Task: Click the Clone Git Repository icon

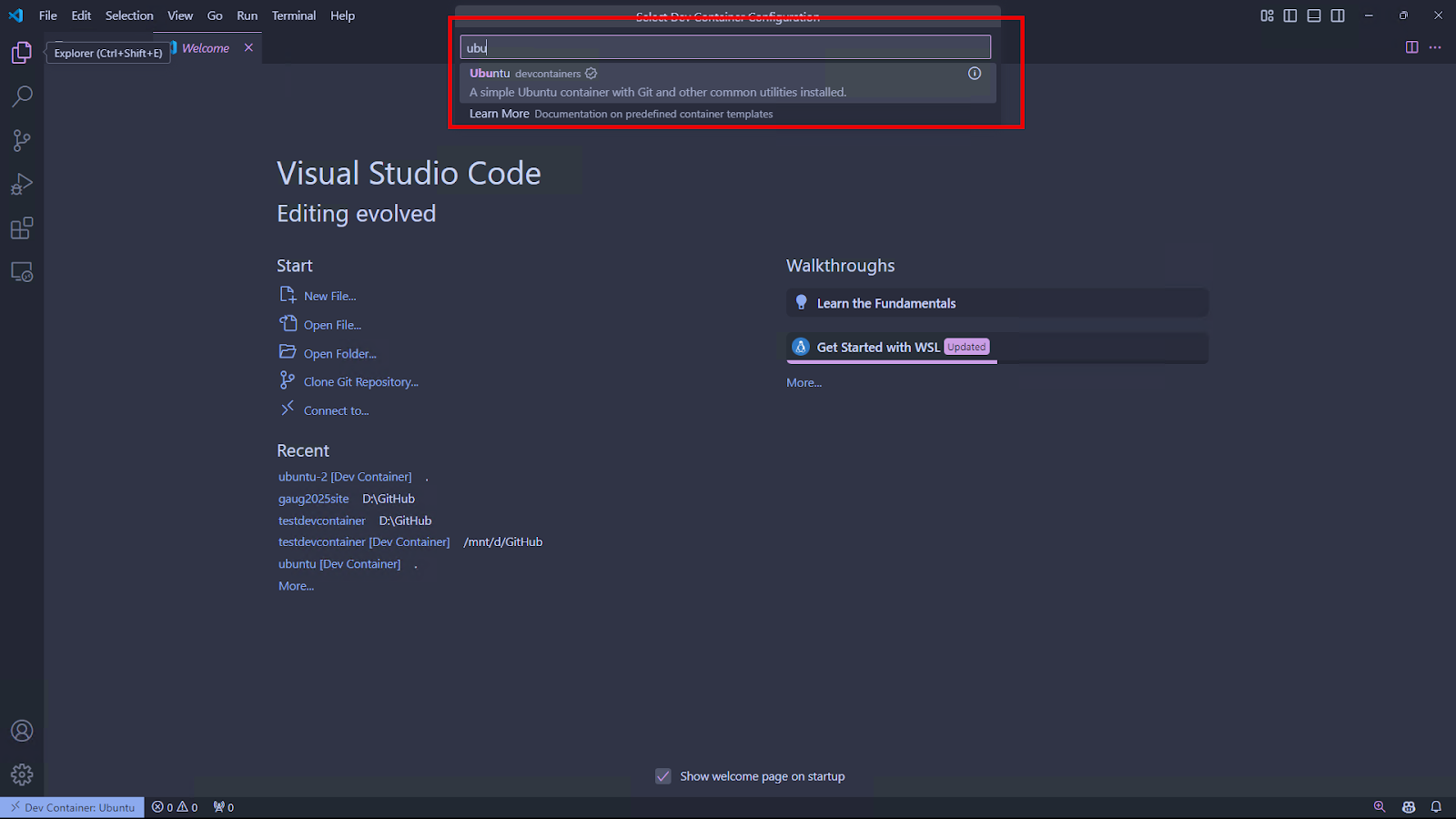Action: pyautogui.click(x=288, y=380)
